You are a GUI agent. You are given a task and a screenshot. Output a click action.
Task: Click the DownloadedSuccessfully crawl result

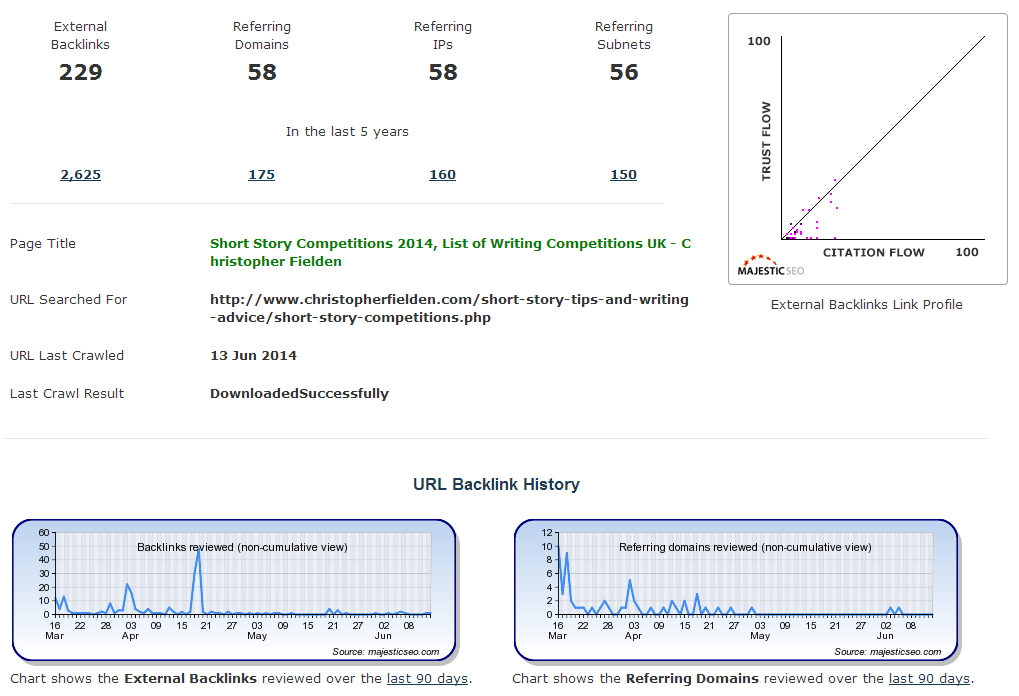tap(299, 394)
